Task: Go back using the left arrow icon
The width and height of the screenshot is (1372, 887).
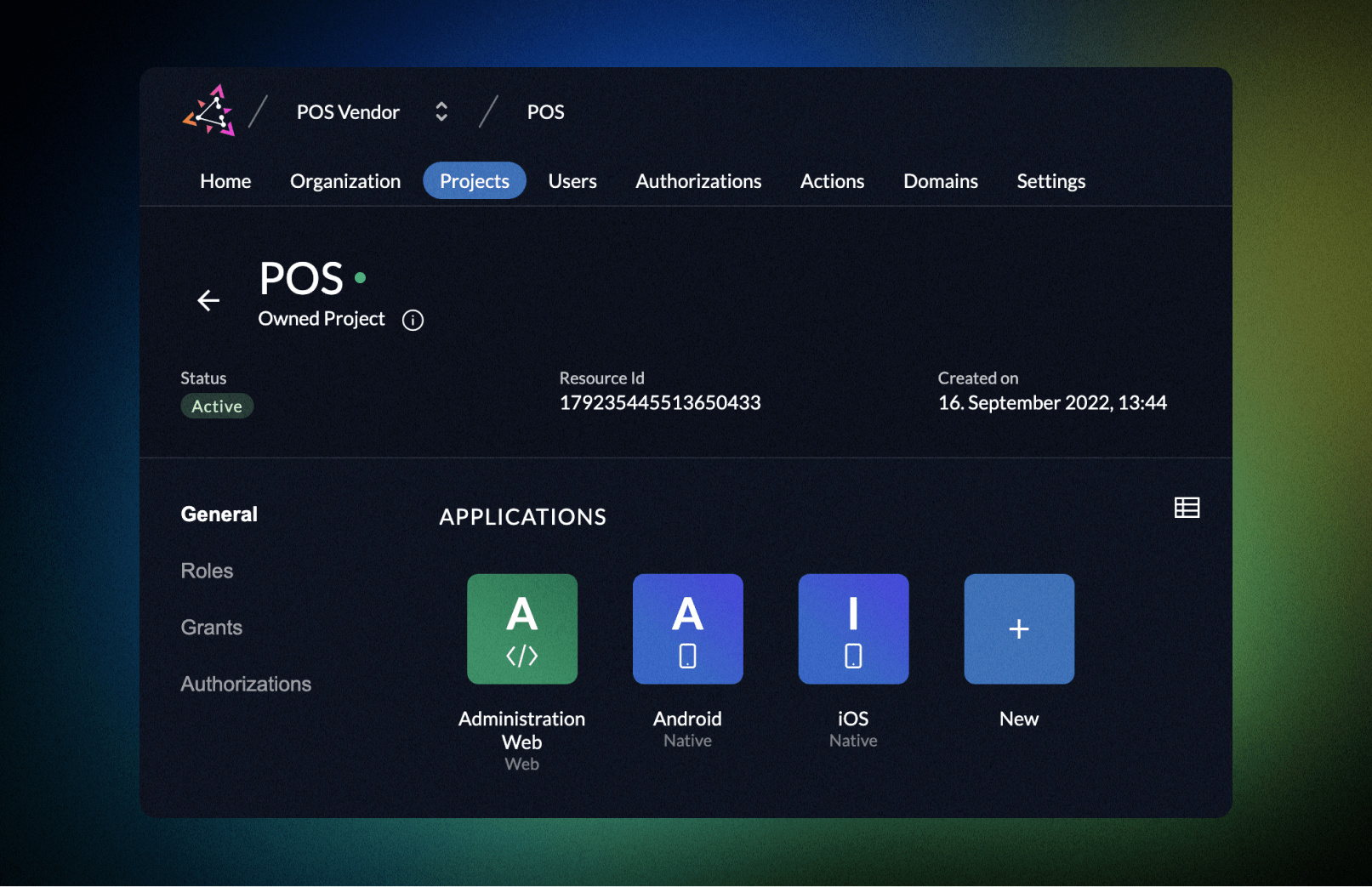Action: pyautogui.click(x=208, y=300)
